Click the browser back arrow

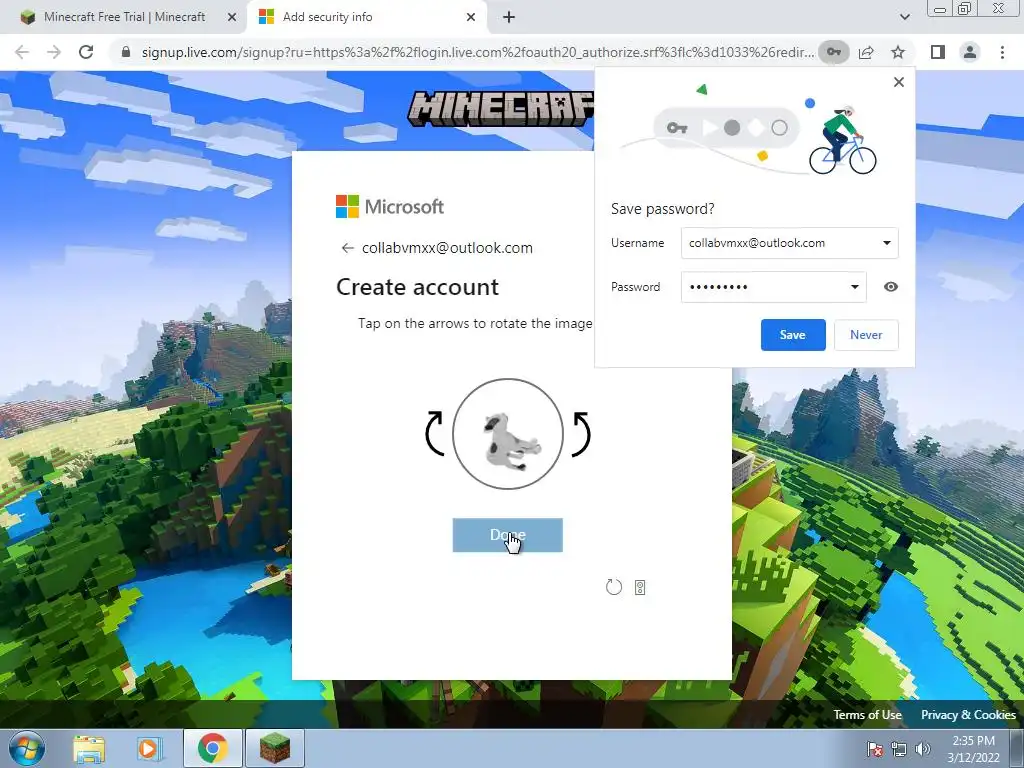[22, 52]
